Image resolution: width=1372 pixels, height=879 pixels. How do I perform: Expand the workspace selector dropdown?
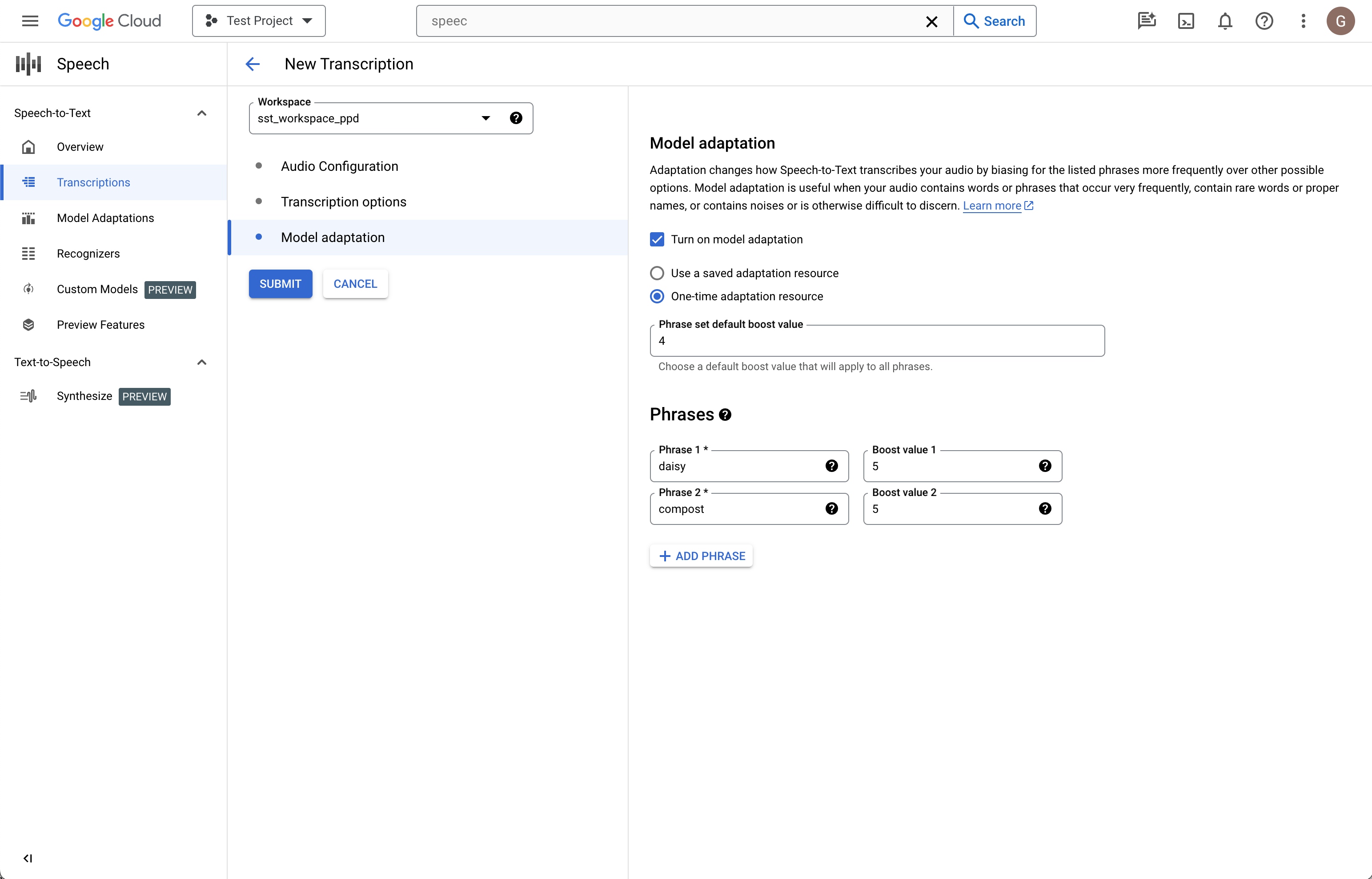tap(487, 118)
